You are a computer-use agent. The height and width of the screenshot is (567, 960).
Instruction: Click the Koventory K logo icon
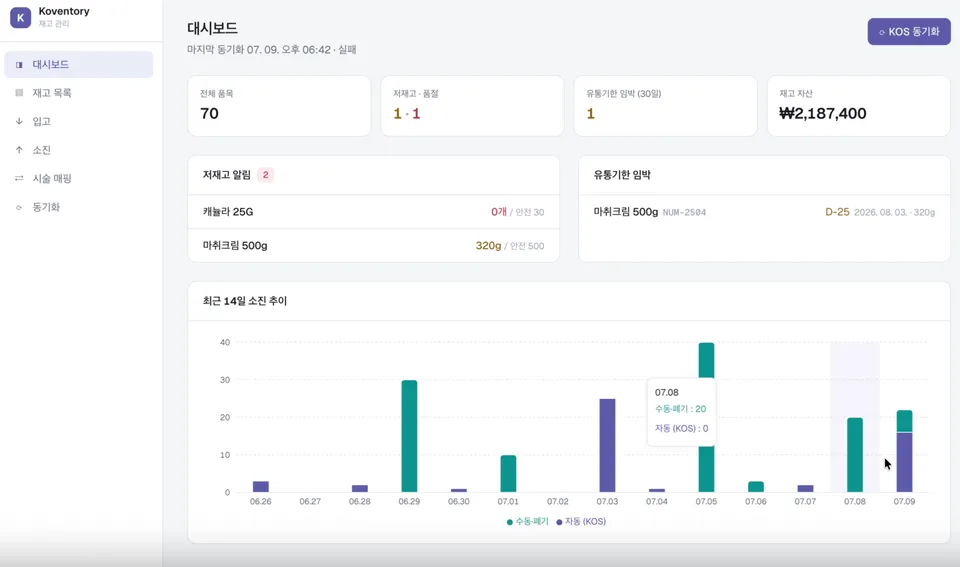point(20,18)
